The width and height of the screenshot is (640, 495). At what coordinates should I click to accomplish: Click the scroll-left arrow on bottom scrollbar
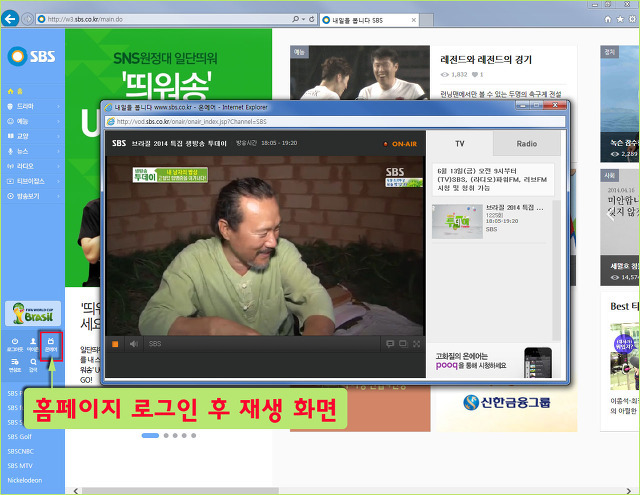coord(76,491)
